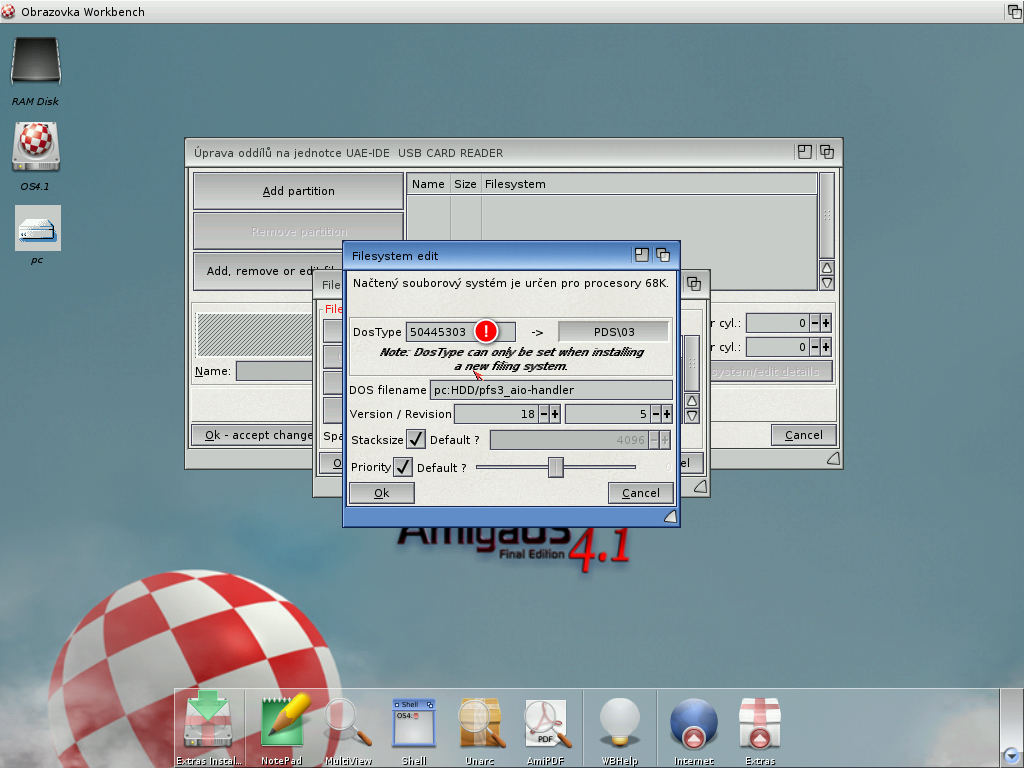The image size is (1024, 768).
Task: Launch Unarc archive tool
Action: click(480, 724)
